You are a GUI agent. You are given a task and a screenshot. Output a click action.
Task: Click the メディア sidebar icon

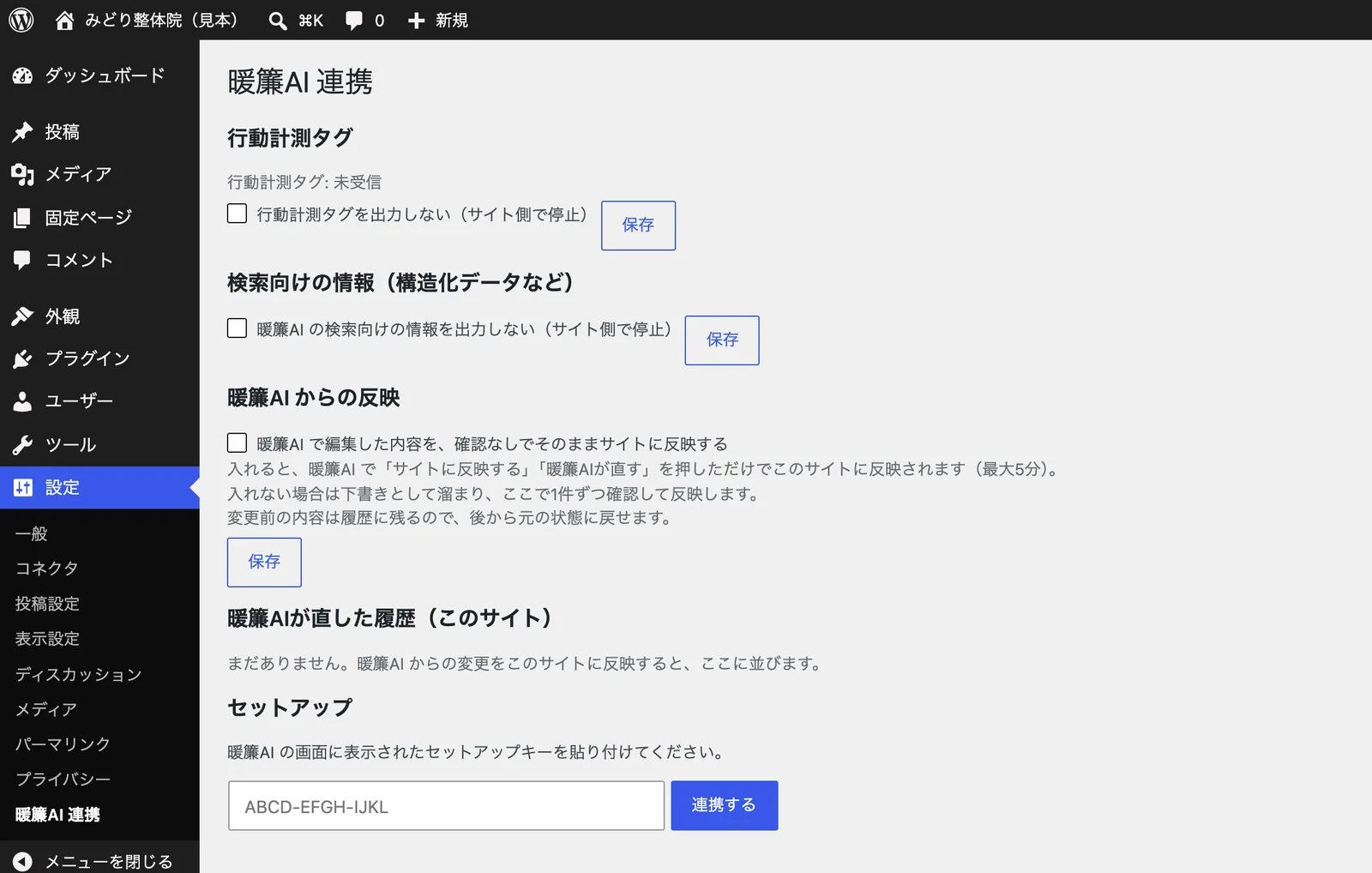click(x=22, y=175)
